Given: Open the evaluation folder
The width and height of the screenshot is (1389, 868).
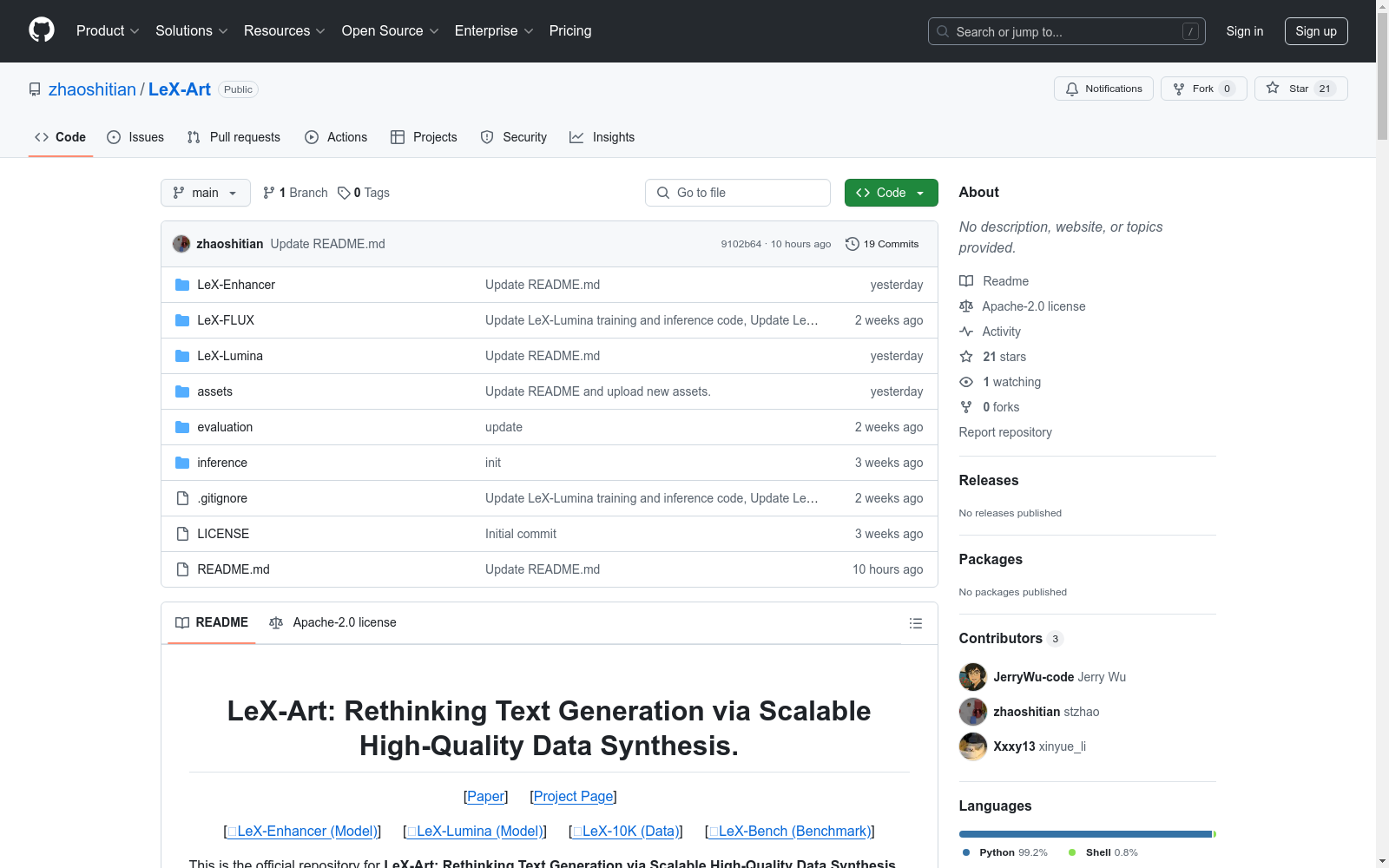Looking at the screenshot, I should 225,427.
